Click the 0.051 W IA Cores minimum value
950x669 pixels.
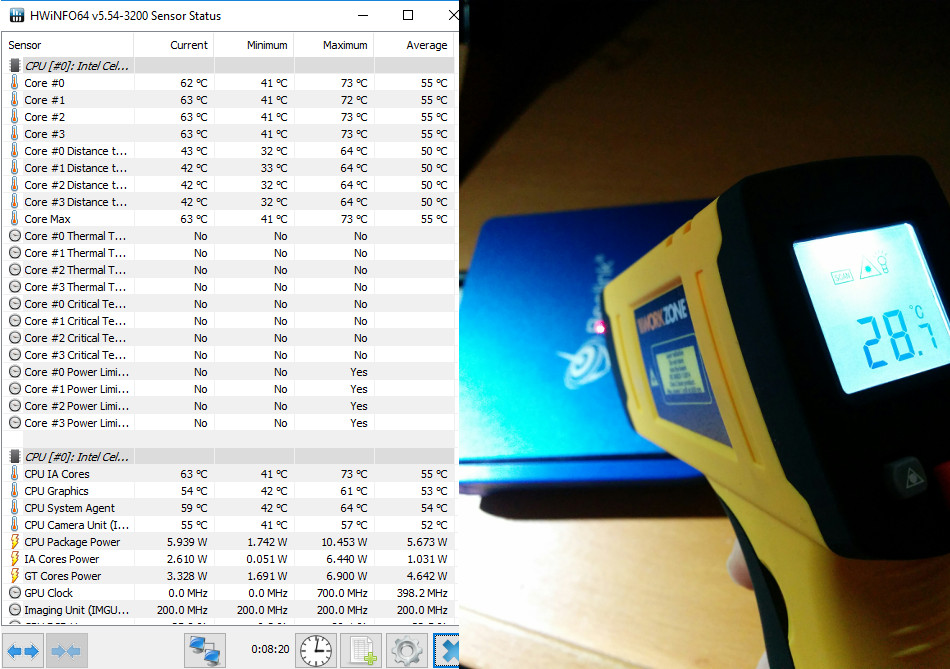point(267,559)
